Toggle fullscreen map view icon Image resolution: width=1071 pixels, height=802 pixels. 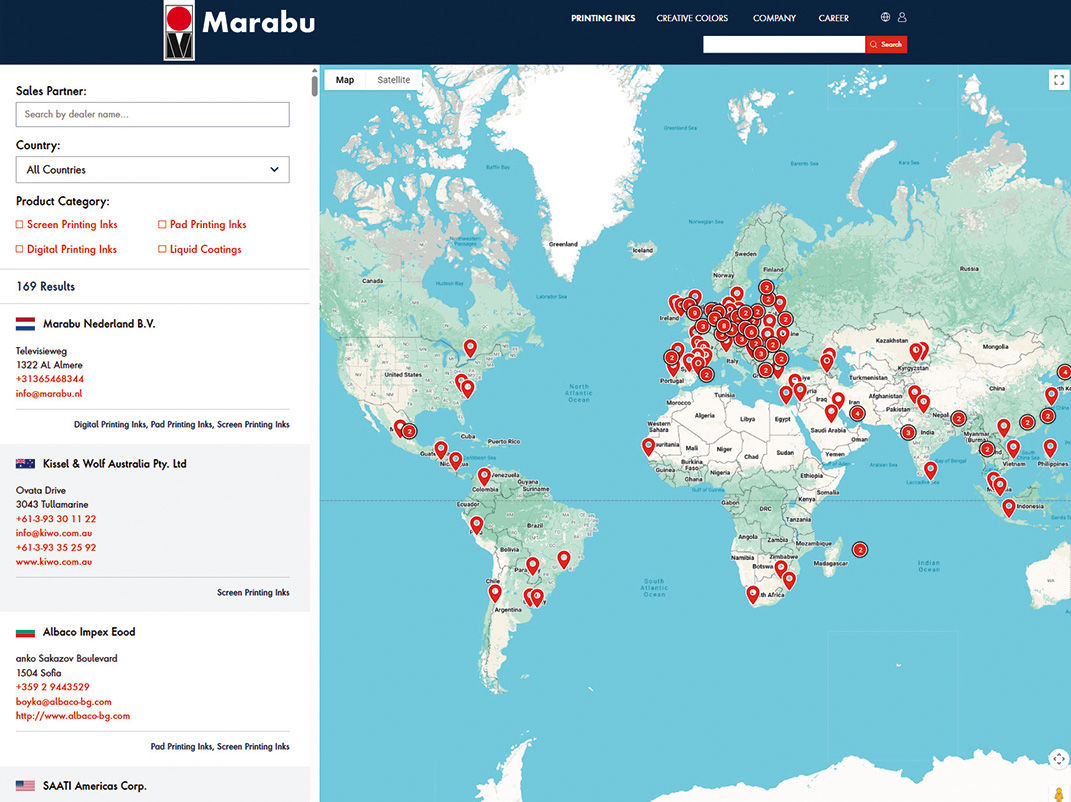(1059, 80)
